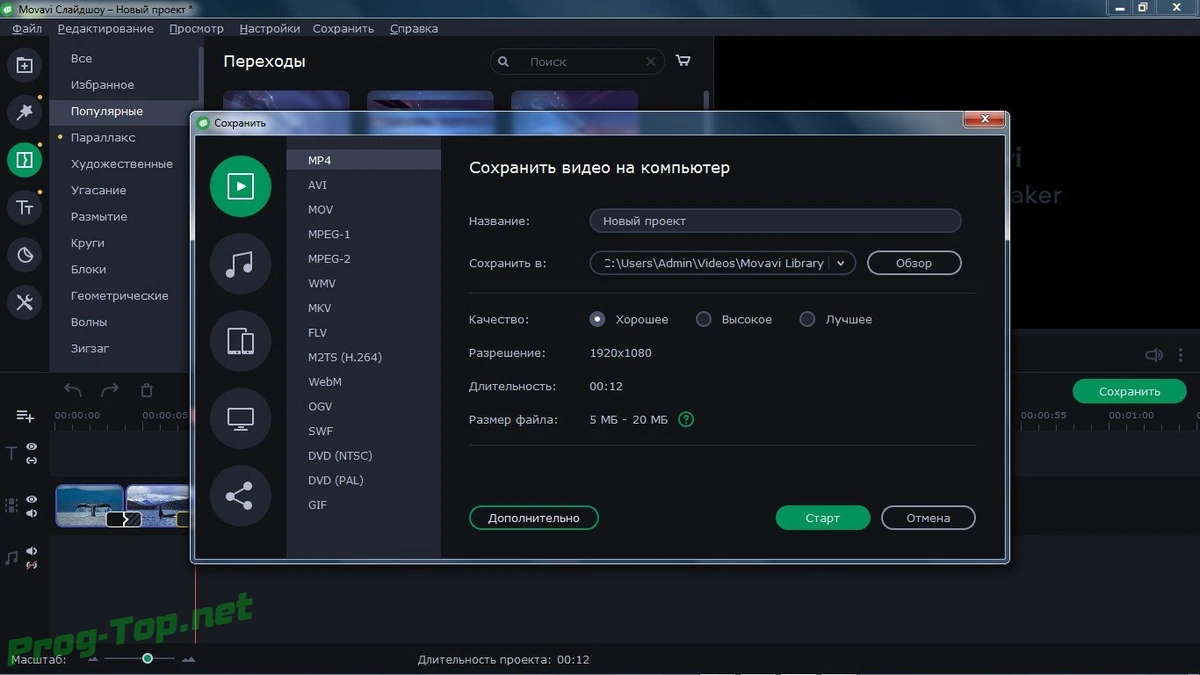1200x675 pixels.
Task: Click the Обзор browse button
Action: coord(914,263)
